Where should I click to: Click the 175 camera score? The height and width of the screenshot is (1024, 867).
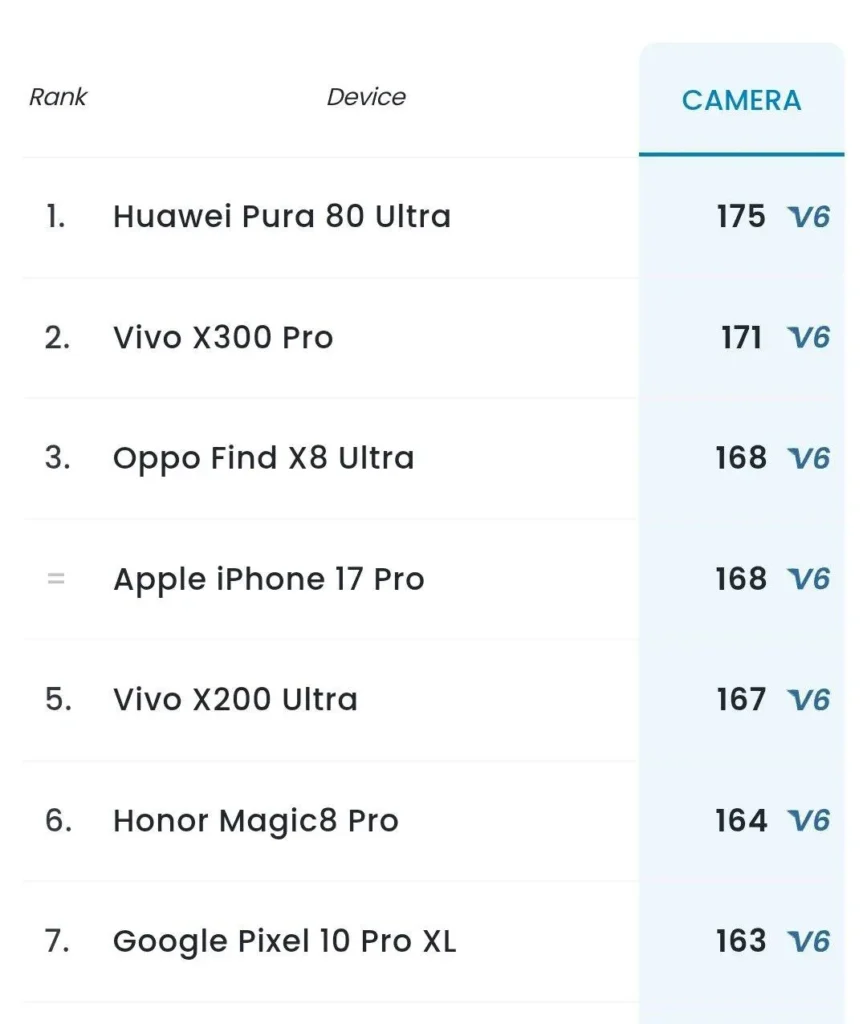(x=740, y=217)
